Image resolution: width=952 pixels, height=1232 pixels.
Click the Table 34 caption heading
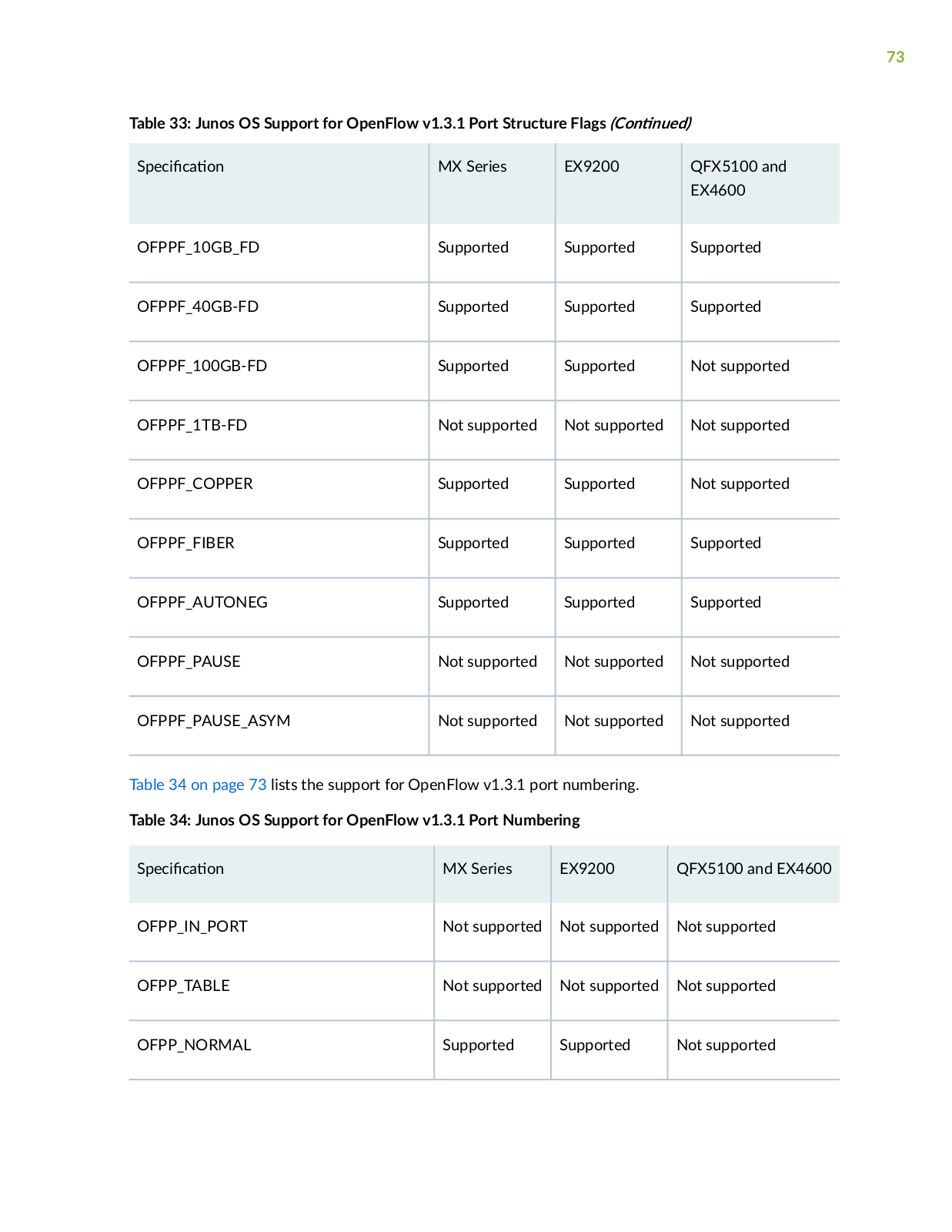click(x=355, y=820)
